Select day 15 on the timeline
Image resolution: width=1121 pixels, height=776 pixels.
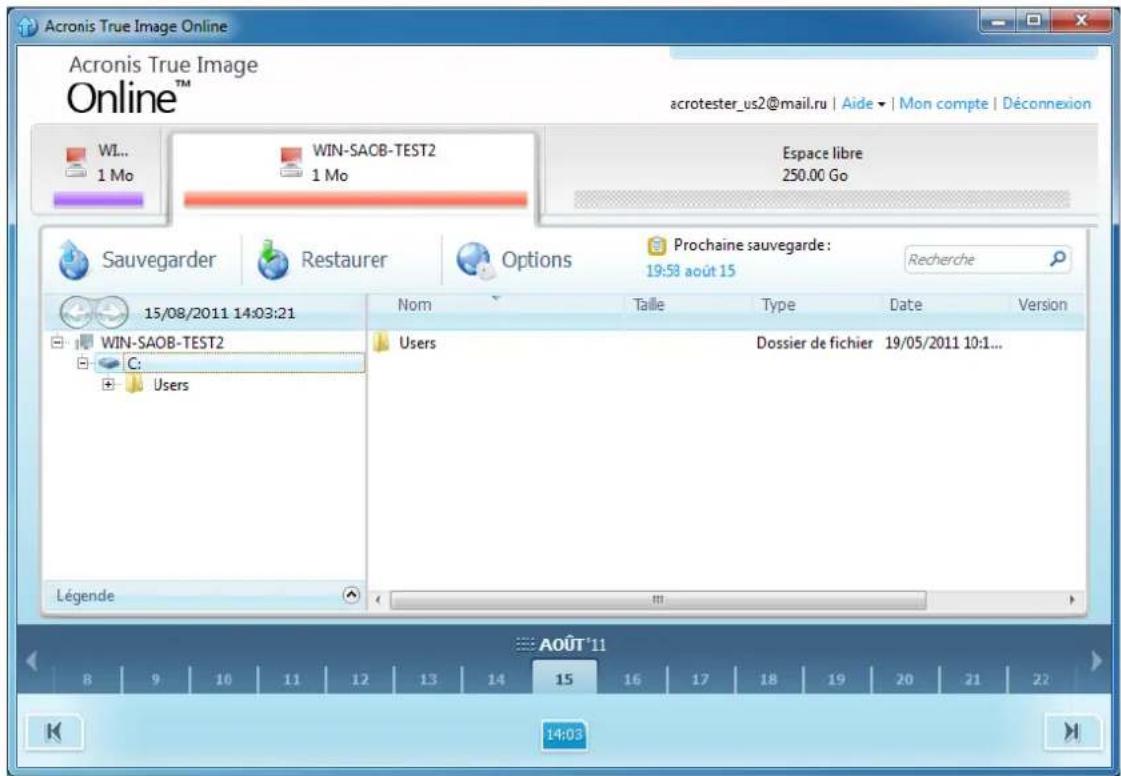[x=564, y=678]
